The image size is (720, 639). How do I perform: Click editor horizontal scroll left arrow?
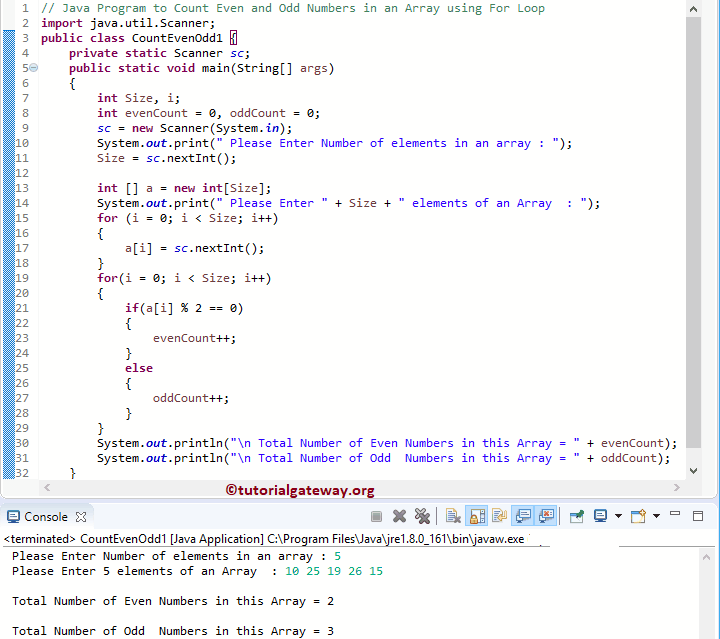click(x=47, y=487)
